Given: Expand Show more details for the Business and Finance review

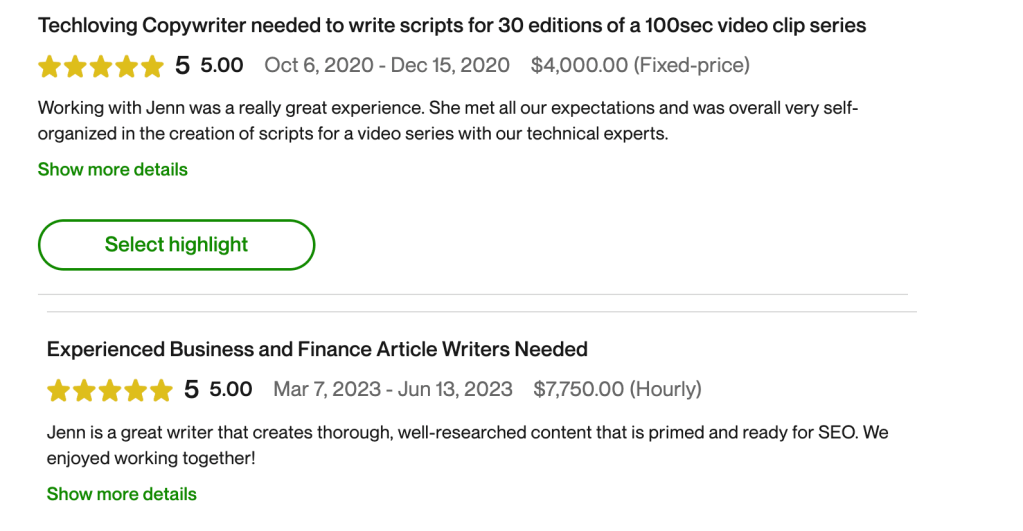Looking at the screenshot, I should pyautogui.click(x=121, y=494).
